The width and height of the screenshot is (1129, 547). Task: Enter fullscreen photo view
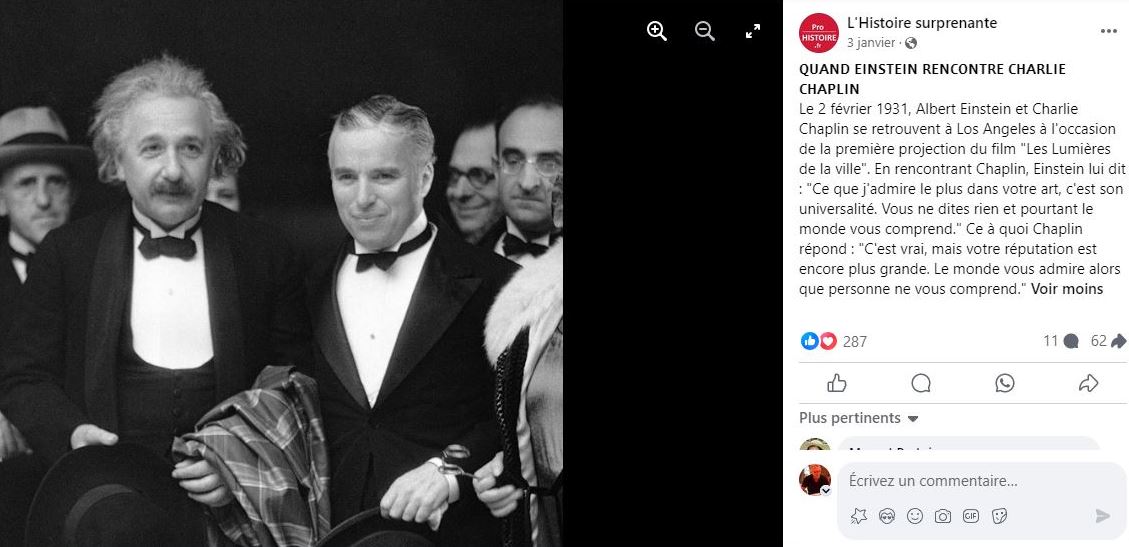752,31
